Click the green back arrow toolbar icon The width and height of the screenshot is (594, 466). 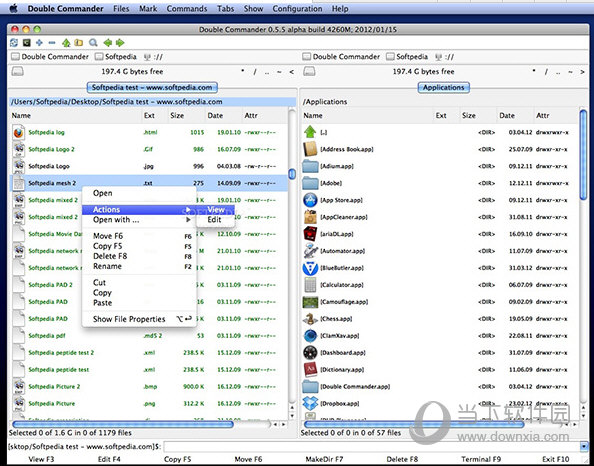[x=108, y=43]
